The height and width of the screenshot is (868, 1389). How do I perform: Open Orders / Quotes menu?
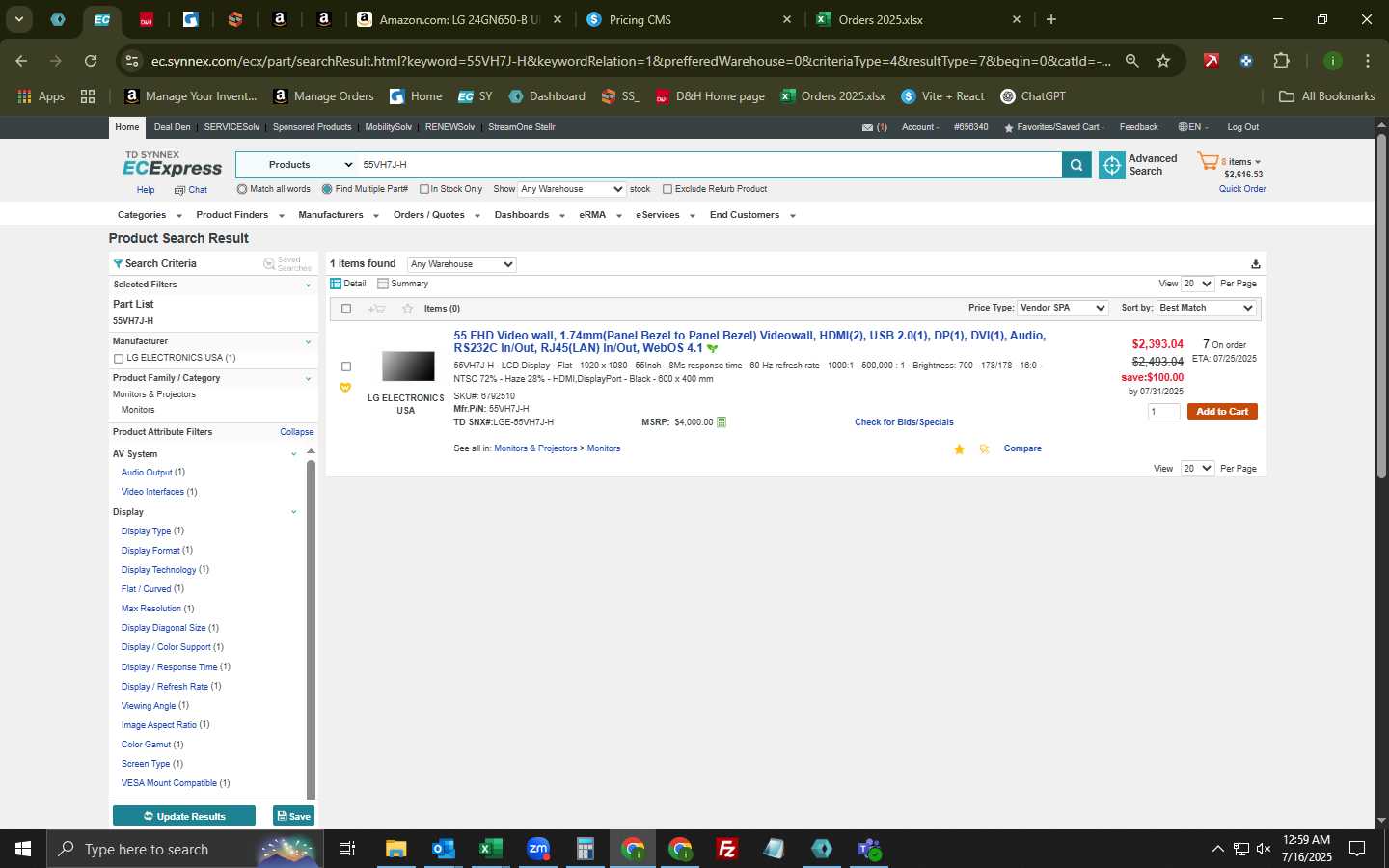pos(437,215)
